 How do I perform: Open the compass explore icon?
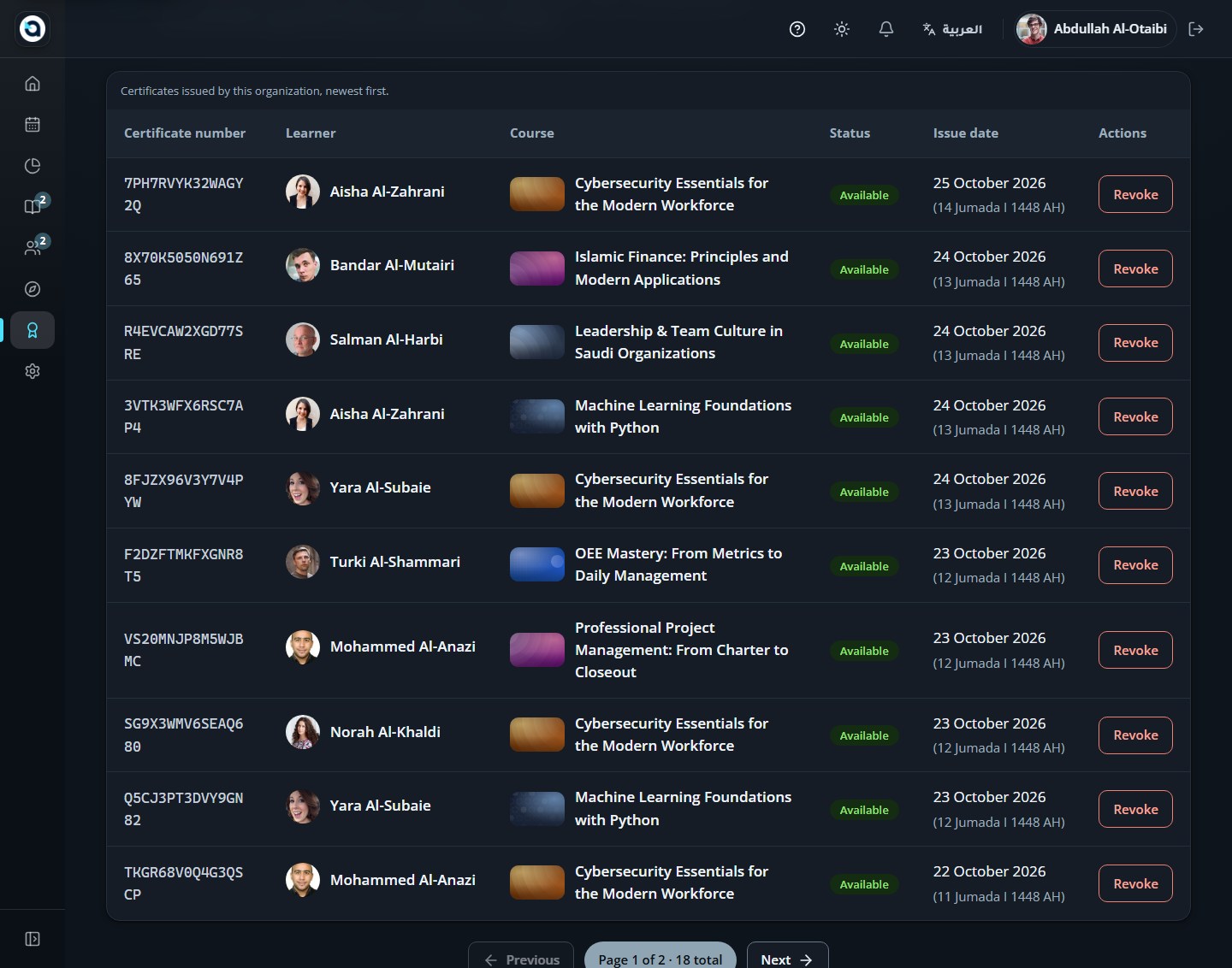pyautogui.click(x=33, y=289)
